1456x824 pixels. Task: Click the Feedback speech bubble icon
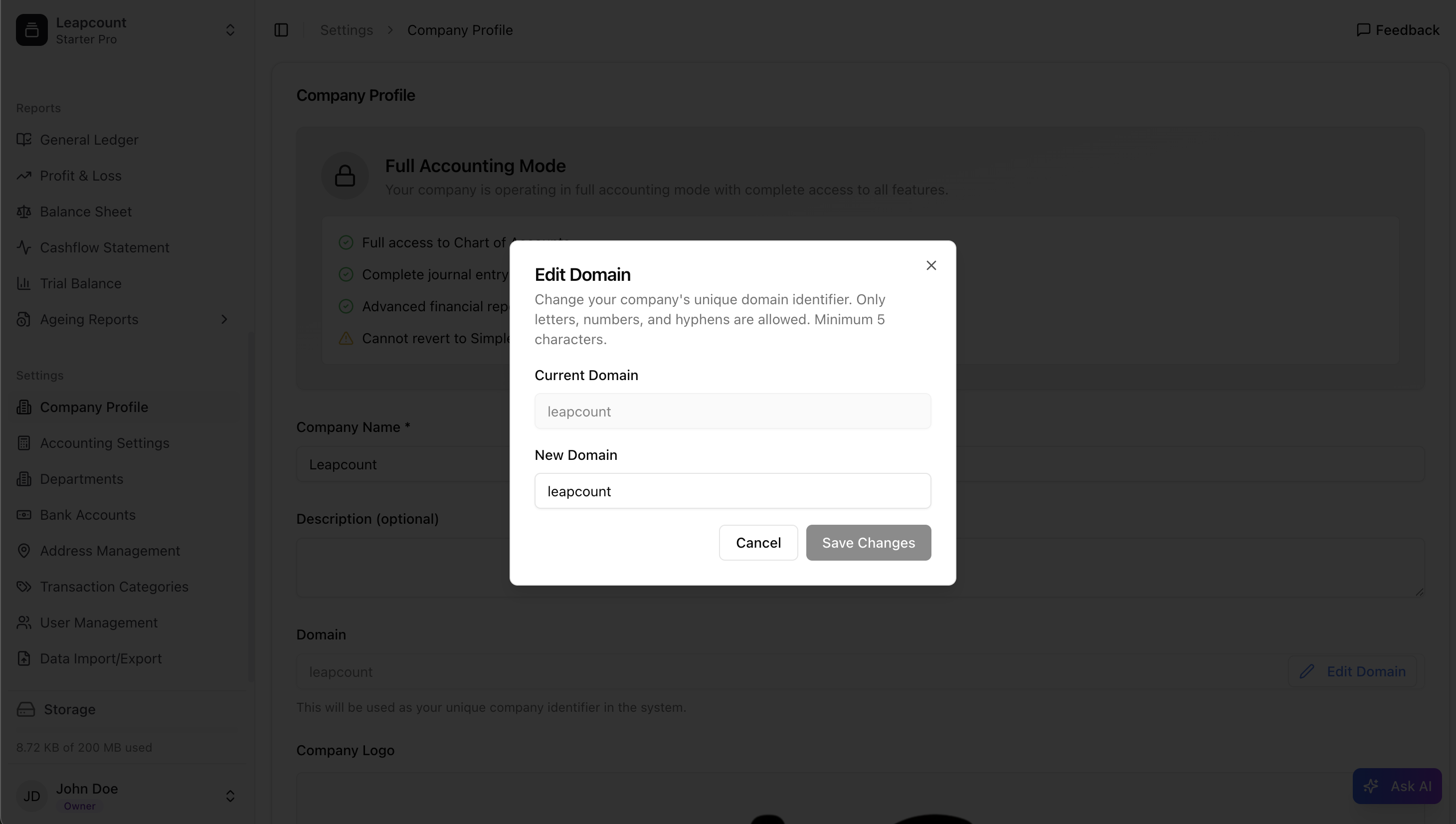tap(1363, 30)
